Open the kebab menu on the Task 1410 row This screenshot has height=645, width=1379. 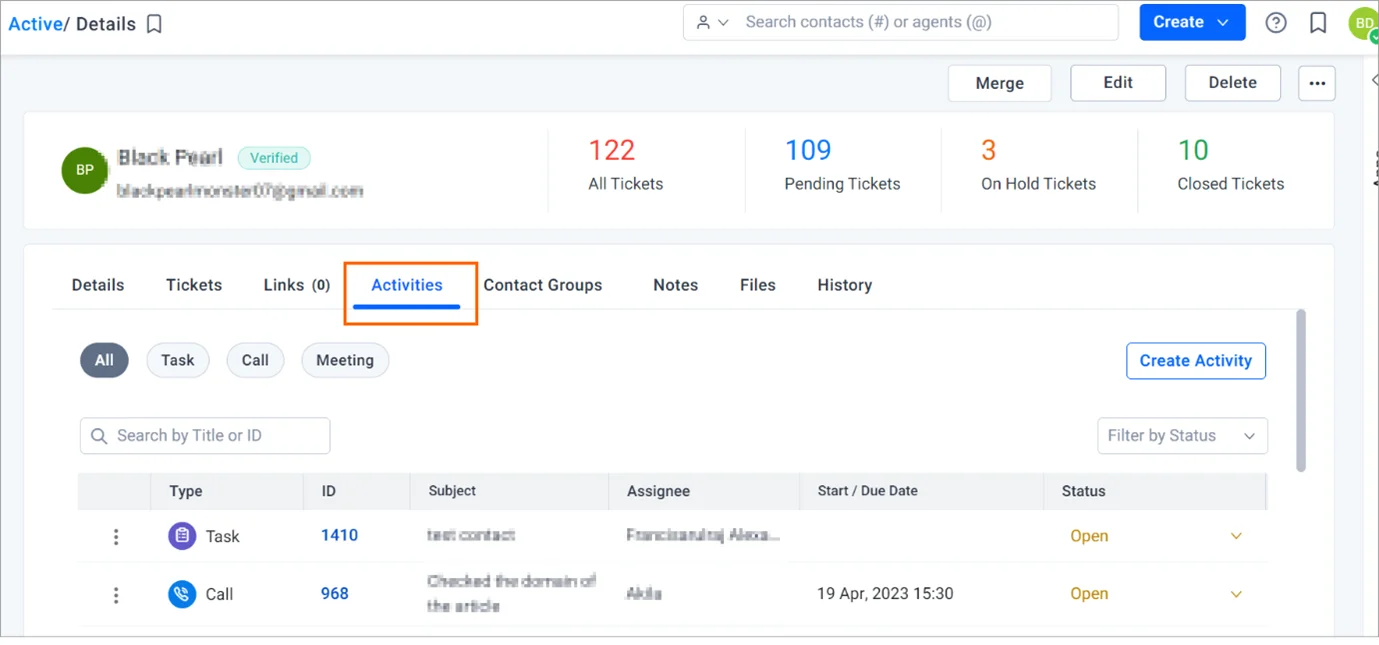point(116,536)
